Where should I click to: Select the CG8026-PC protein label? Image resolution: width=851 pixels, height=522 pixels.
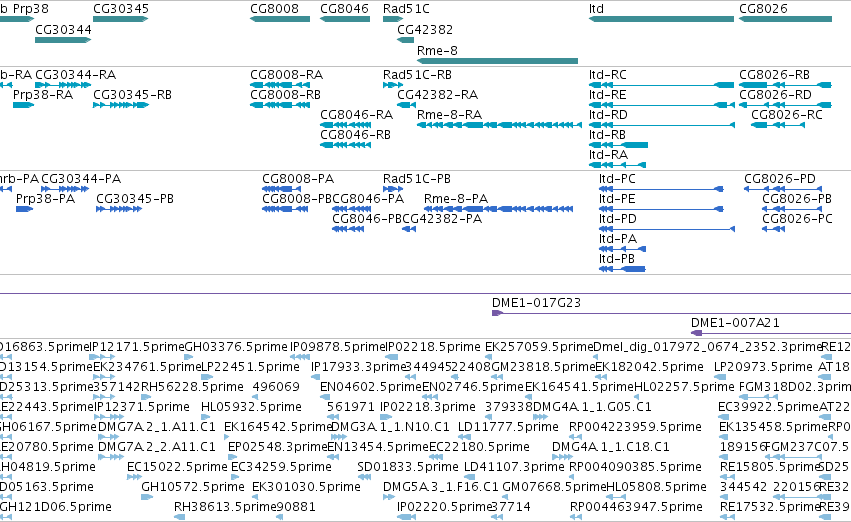[x=797, y=219]
